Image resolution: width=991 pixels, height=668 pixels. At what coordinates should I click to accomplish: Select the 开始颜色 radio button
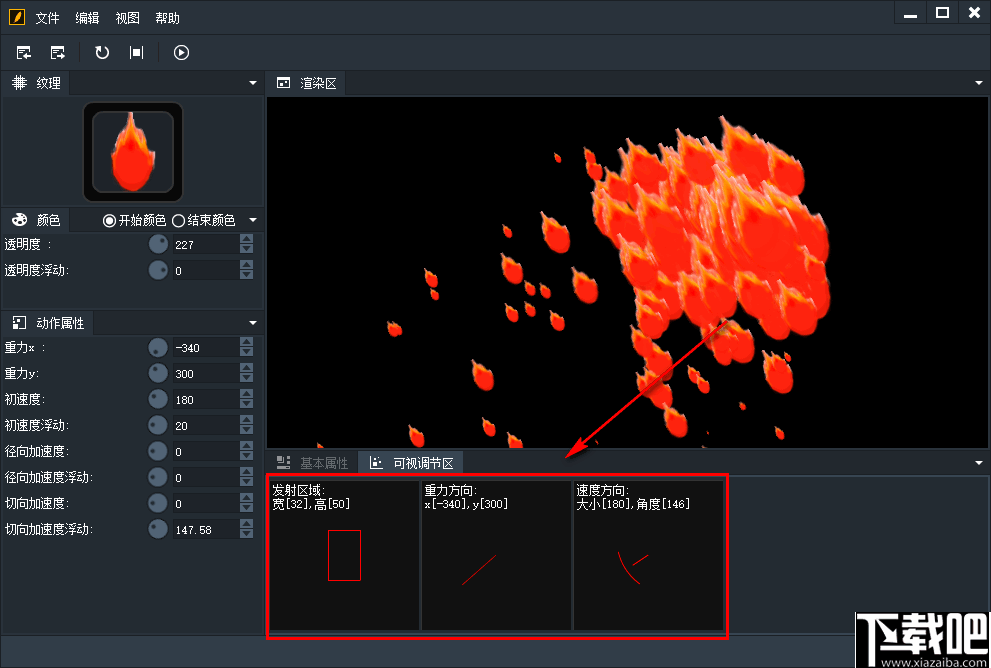pyautogui.click(x=109, y=221)
